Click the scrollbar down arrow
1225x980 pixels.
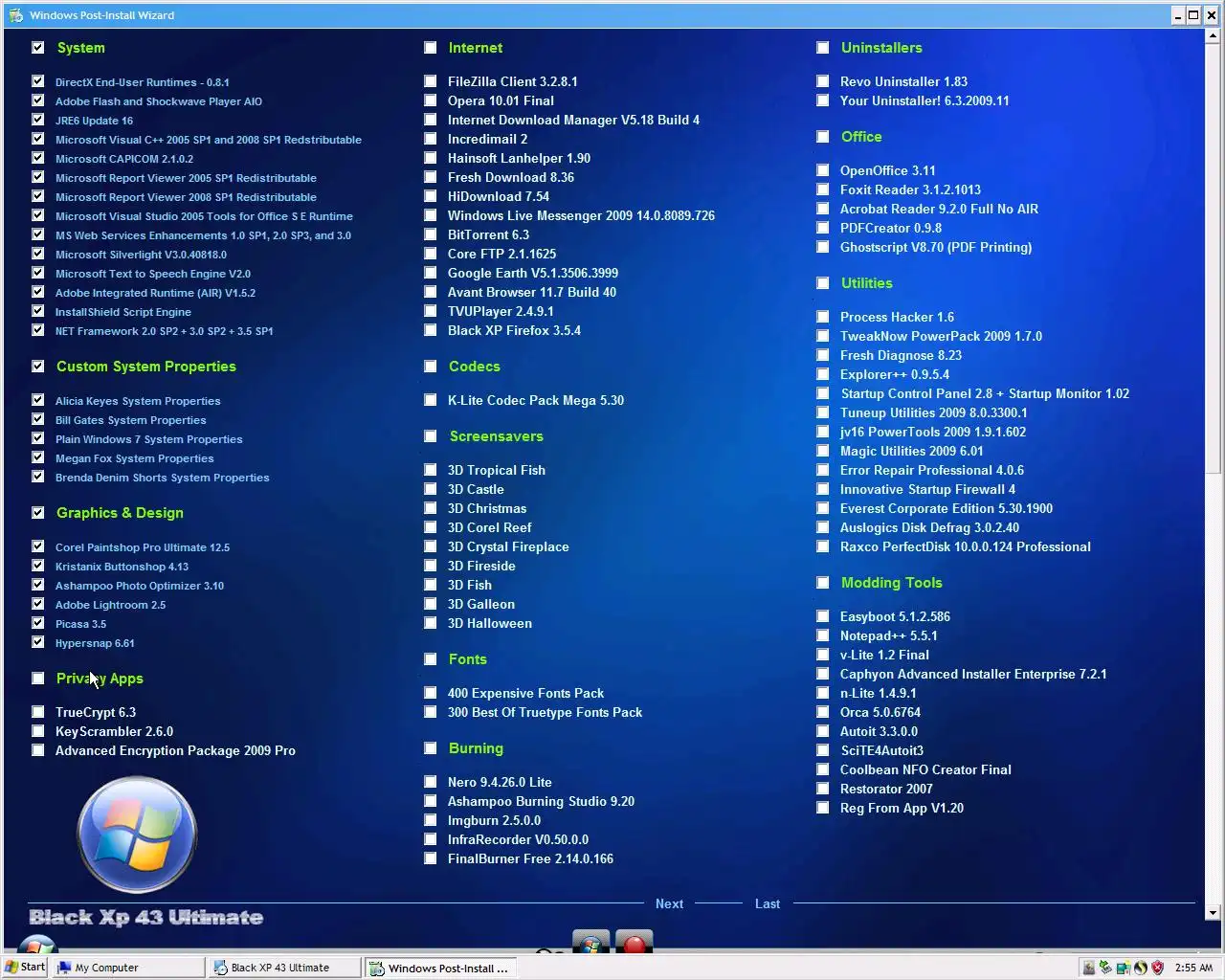point(1214,912)
